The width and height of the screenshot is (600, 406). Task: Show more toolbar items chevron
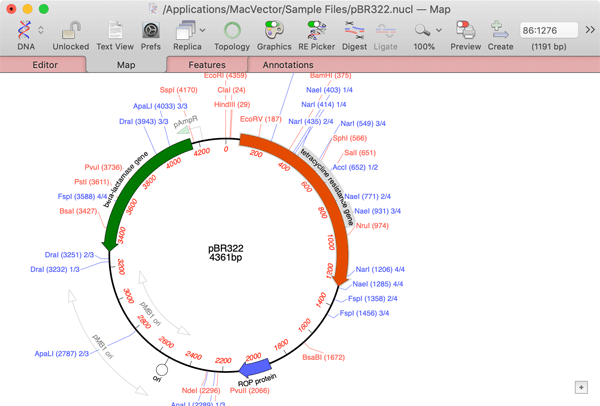pos(590,29)
